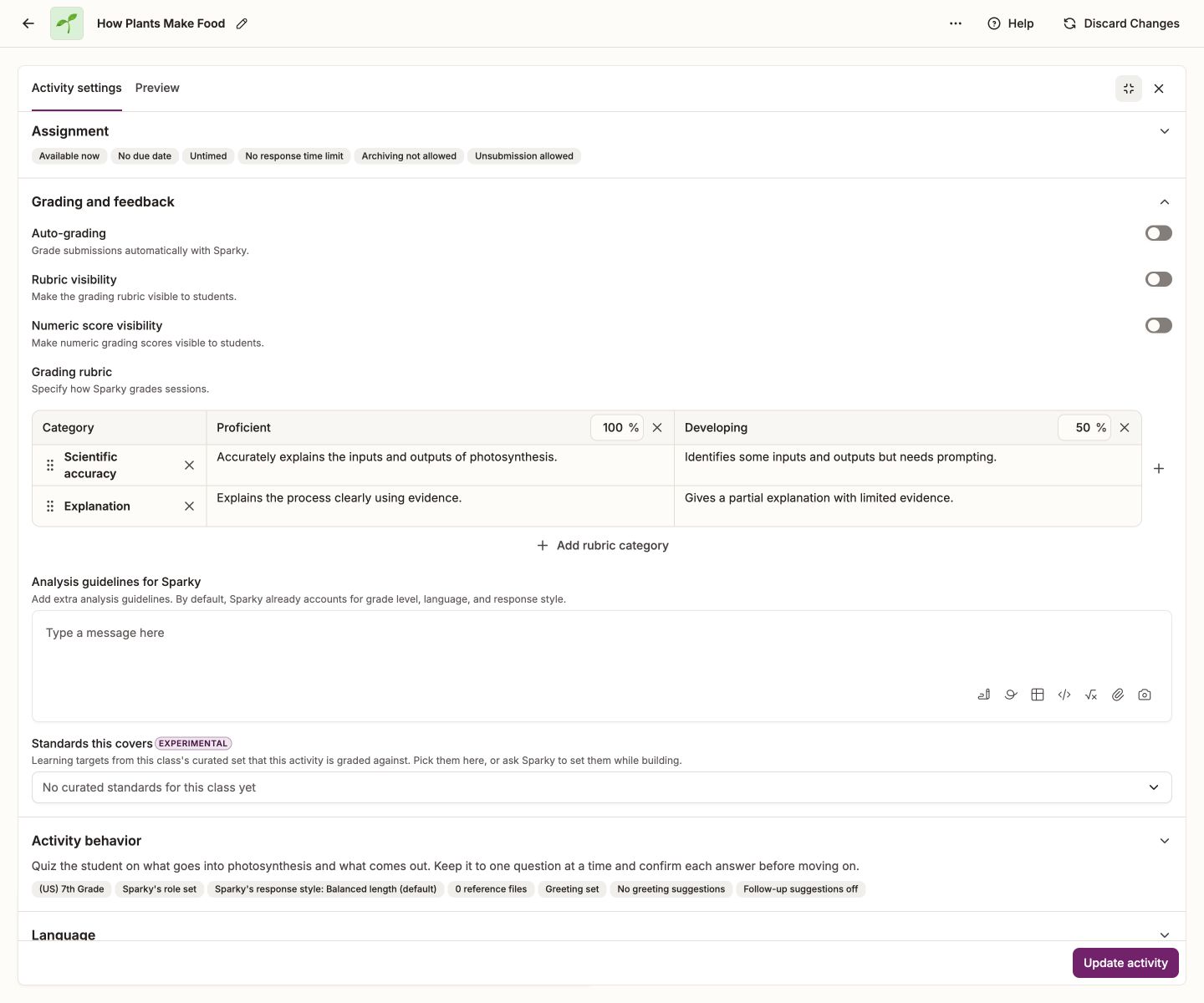Insert a code block into guidelines
Screen dimensions: 1204x1003
(x=1064, y=695)
